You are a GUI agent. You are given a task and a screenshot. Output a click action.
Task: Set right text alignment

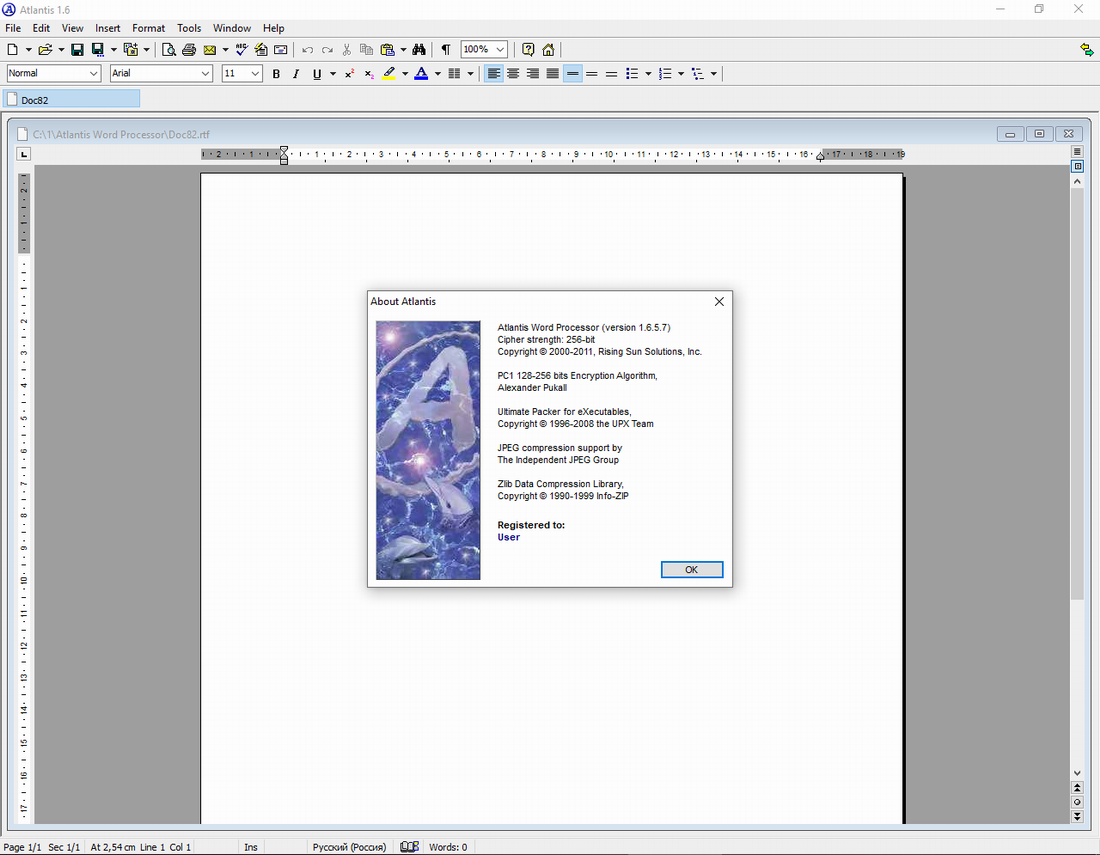tap(533, 74)
